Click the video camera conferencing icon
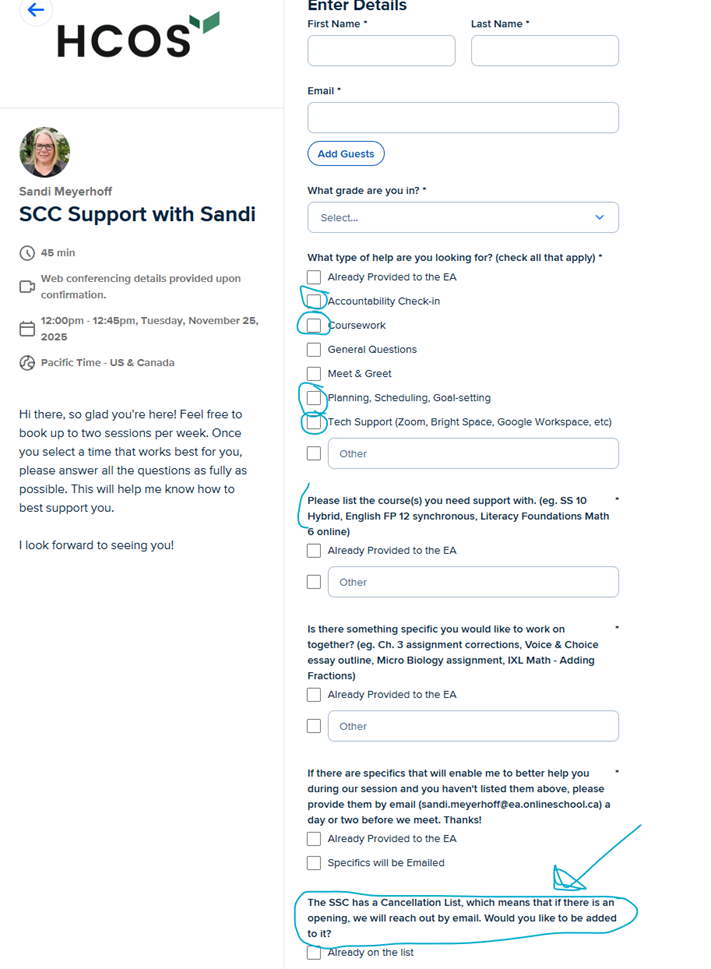 click(27, 287)
